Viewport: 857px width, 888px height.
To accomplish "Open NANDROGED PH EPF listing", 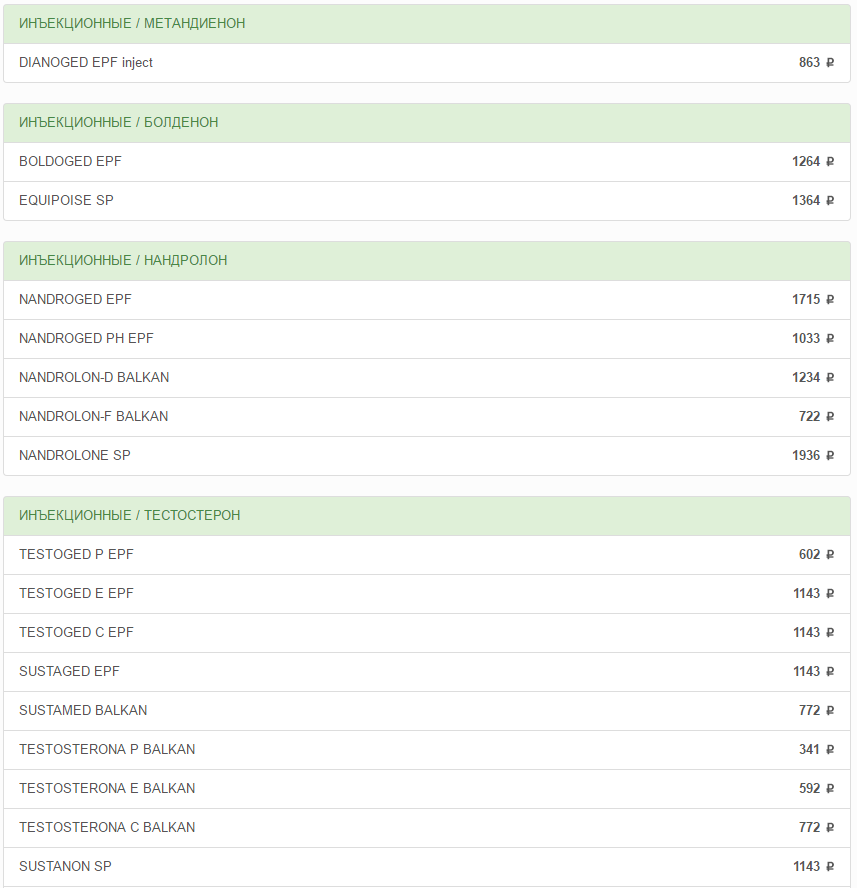I will (86, 339).
